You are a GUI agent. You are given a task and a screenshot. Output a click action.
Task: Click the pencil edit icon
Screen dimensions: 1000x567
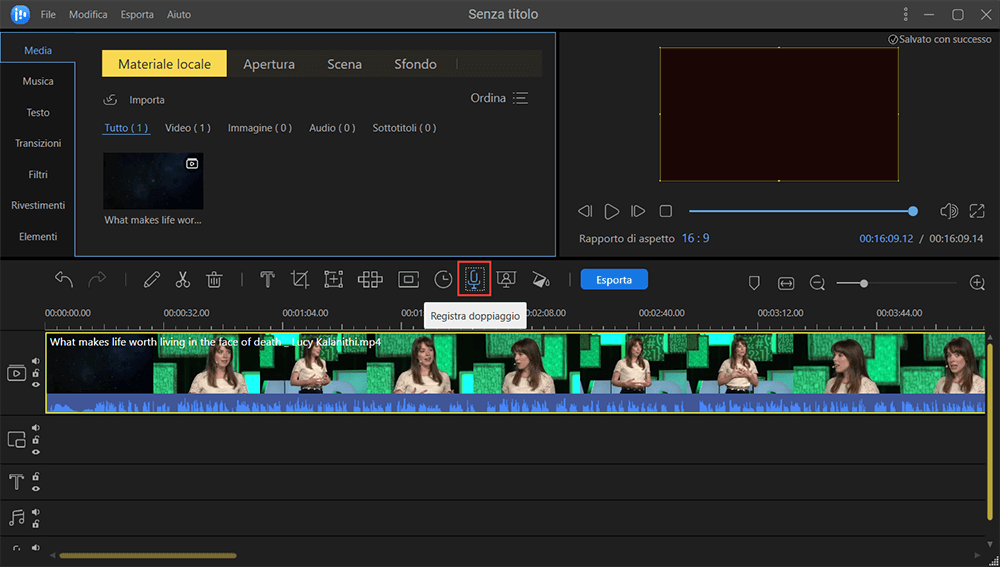pos(152,280)
